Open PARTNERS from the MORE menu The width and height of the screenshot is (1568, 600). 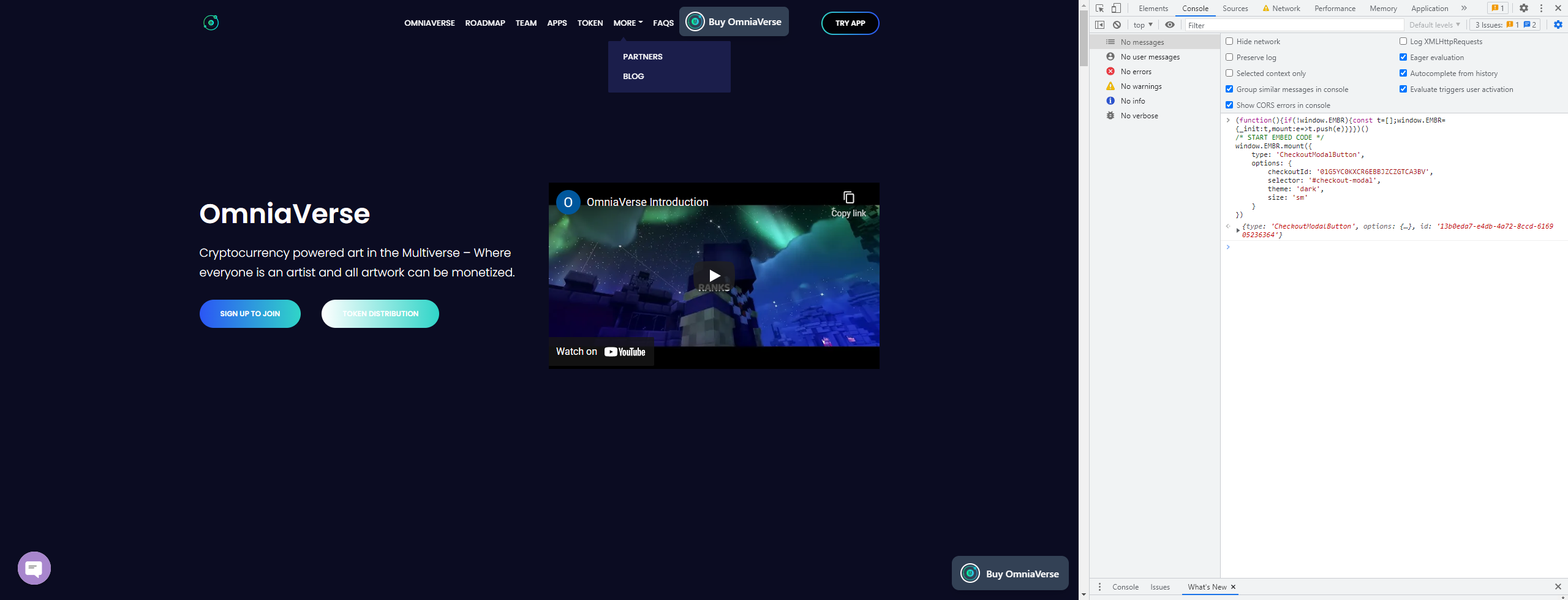(x=643, y=56)
